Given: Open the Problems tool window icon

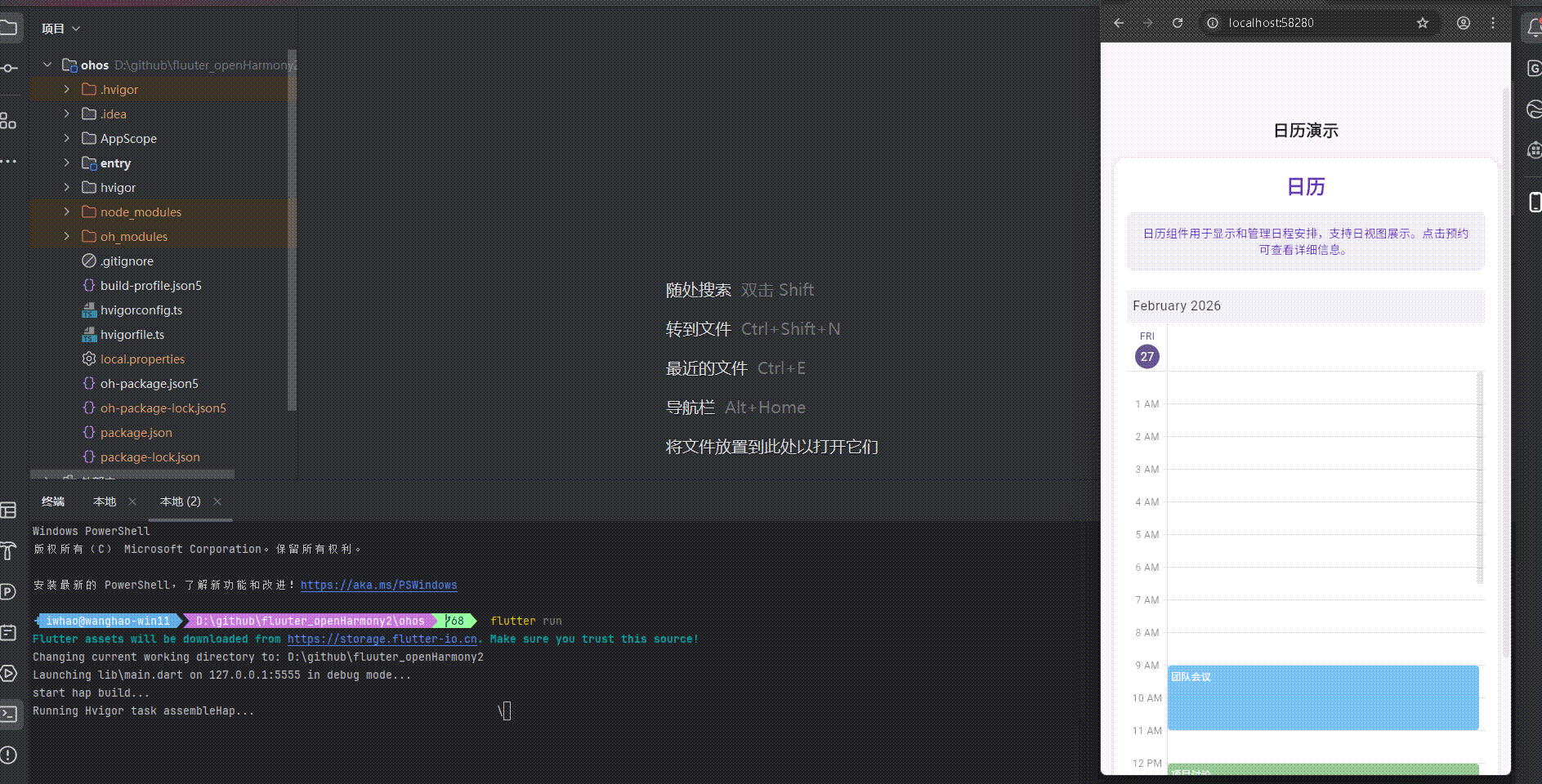Looking at the screenshot, I should coord(10,754).
